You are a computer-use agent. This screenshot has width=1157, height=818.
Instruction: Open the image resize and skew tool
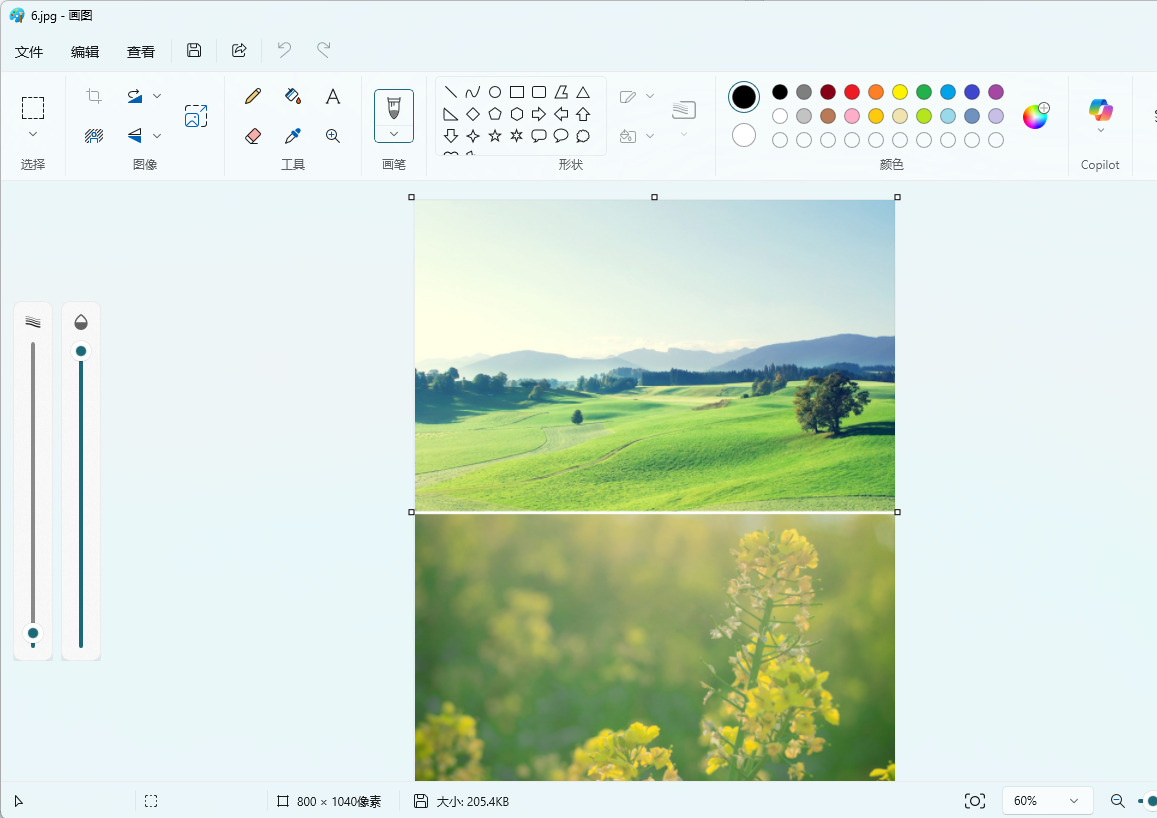tap(196, 116)
